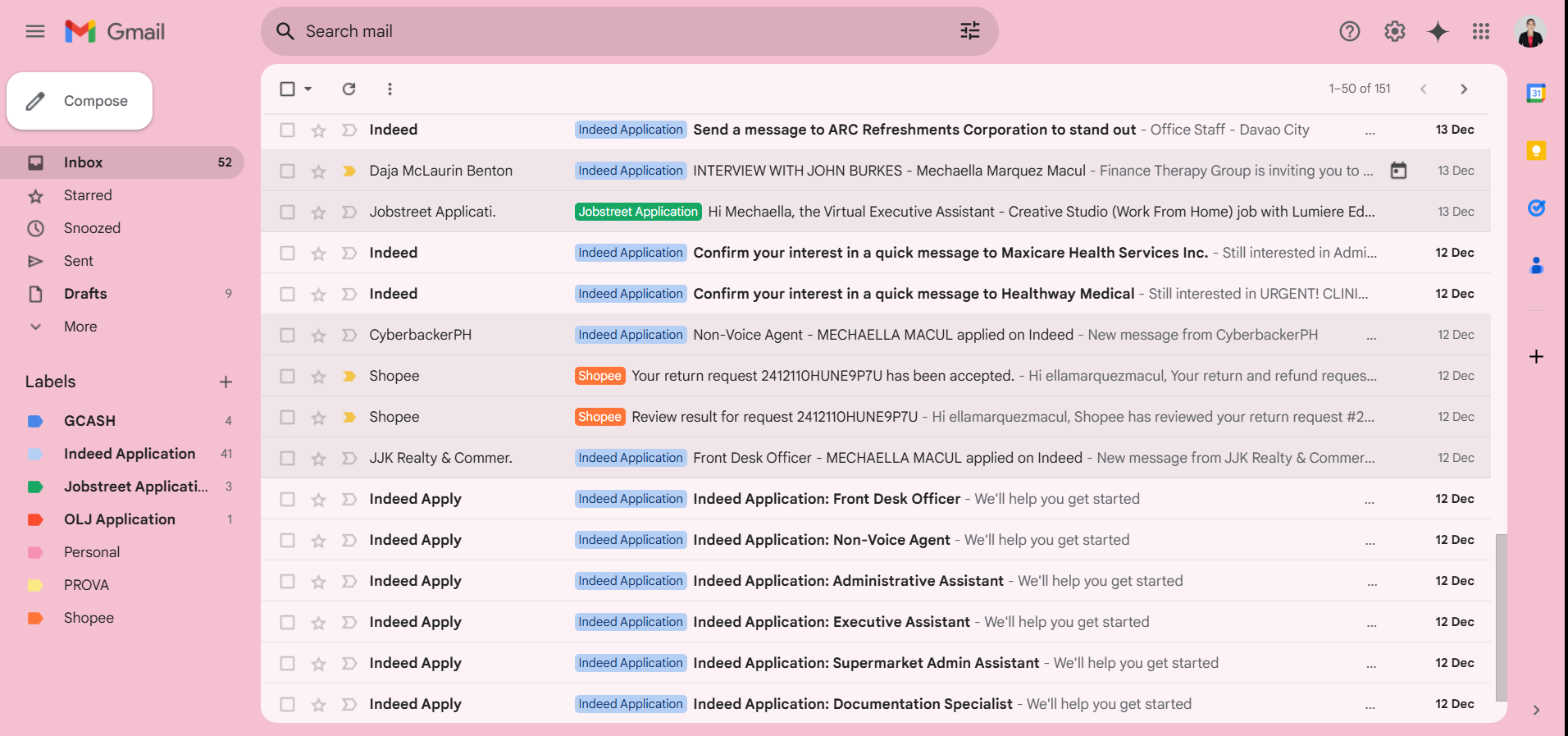Viewport: 1568px width, 736px height.
Task: Compose a new email
Action: (x=80, y=101)
